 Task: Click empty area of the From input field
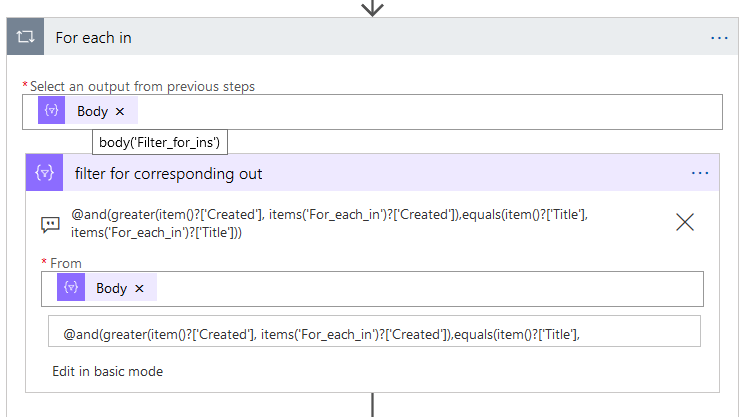420,288
